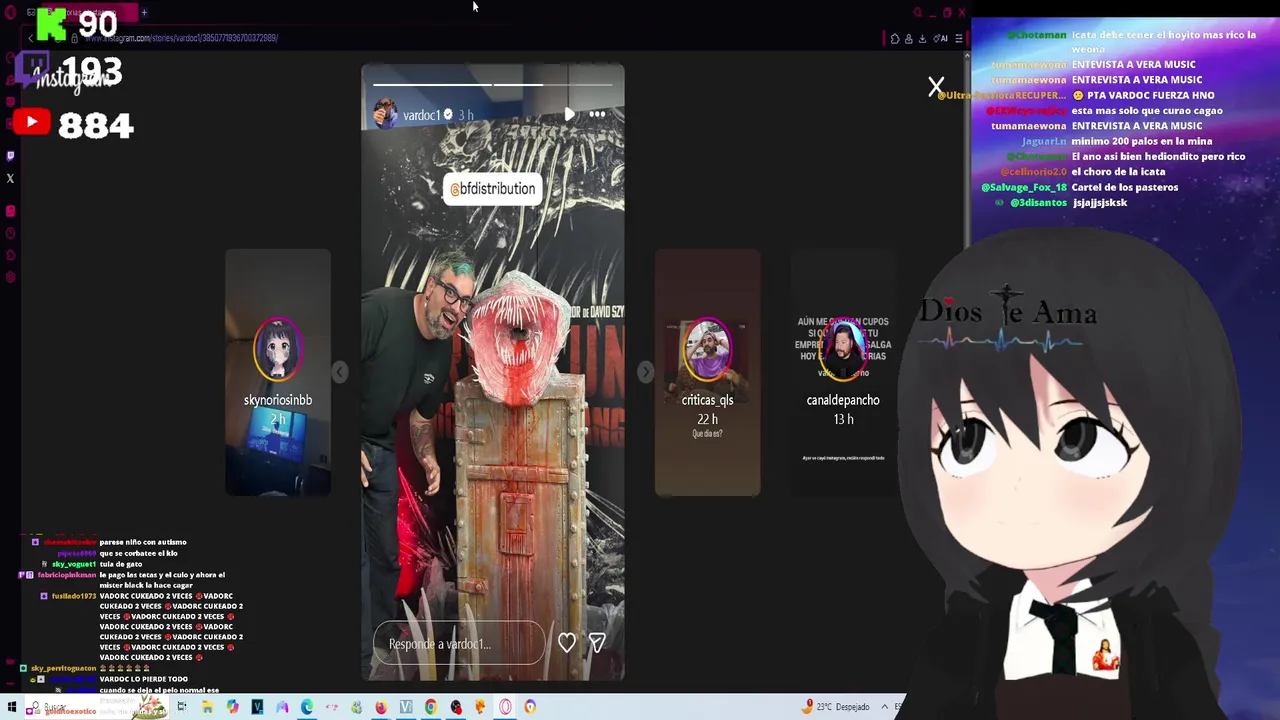The height and width of the screenshot is (720, 1280).
Task: Open File Explorer from the taskbar
Action: coord(207,707)
